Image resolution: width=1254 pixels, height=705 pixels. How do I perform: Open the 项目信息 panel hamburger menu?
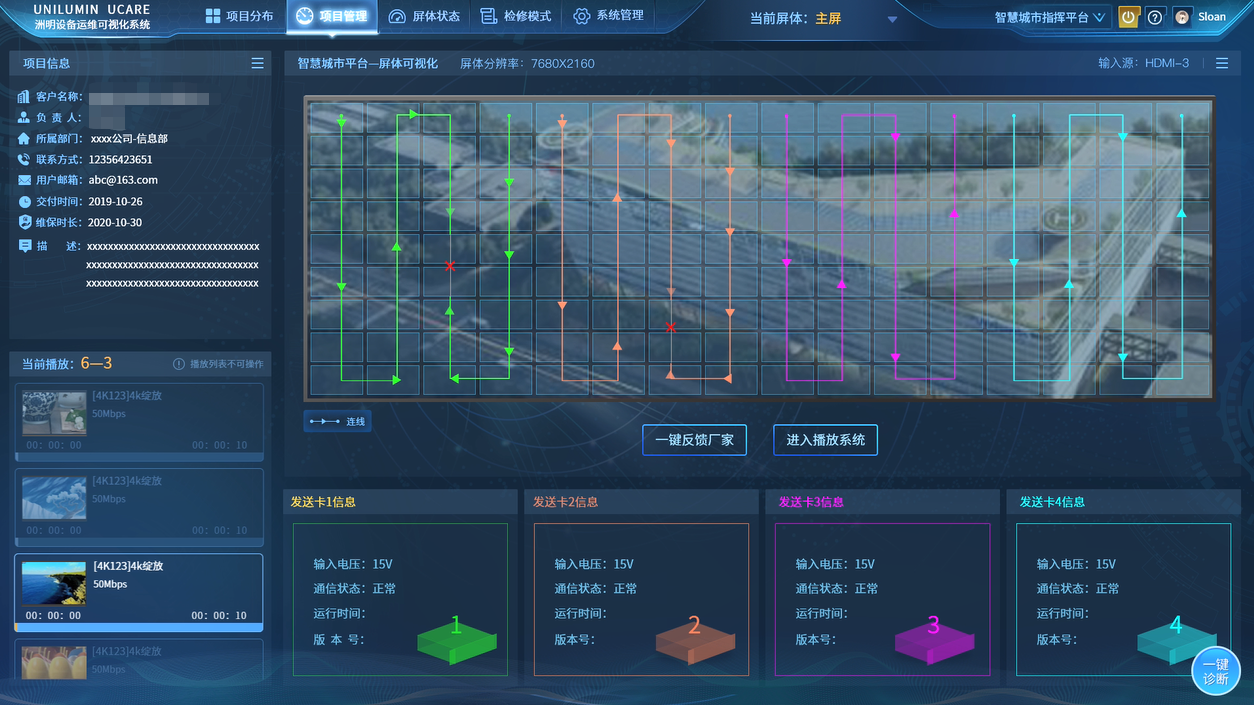pyautogui.click(x=258, y=63)
